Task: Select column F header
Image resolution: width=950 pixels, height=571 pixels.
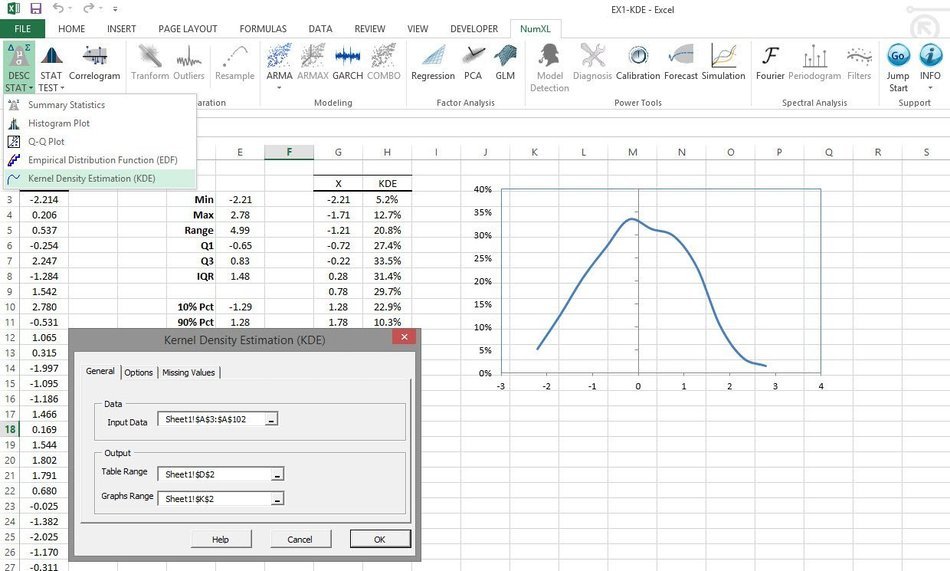Action: click(x=289, y=152)
